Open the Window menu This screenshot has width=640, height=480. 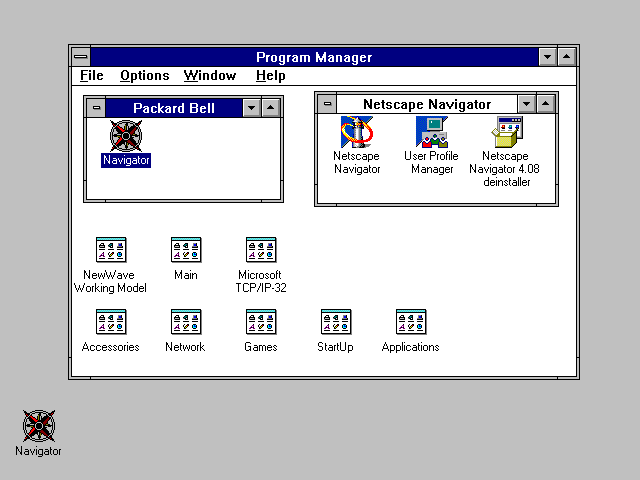tap(210, 76)
